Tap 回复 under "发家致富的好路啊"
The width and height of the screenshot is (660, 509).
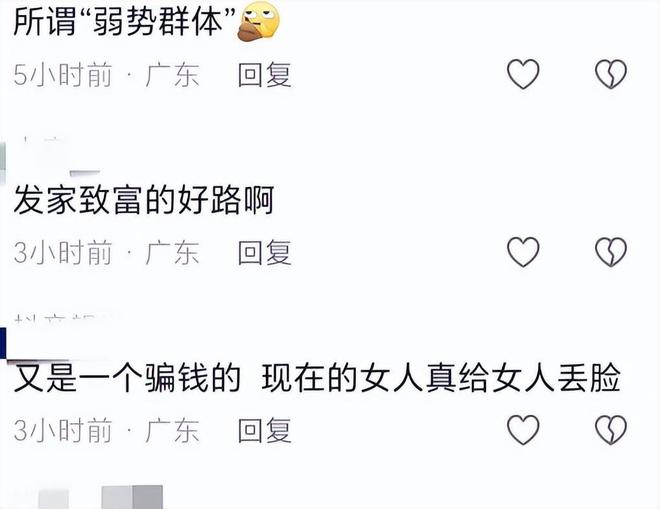click(x=264, y=253)
